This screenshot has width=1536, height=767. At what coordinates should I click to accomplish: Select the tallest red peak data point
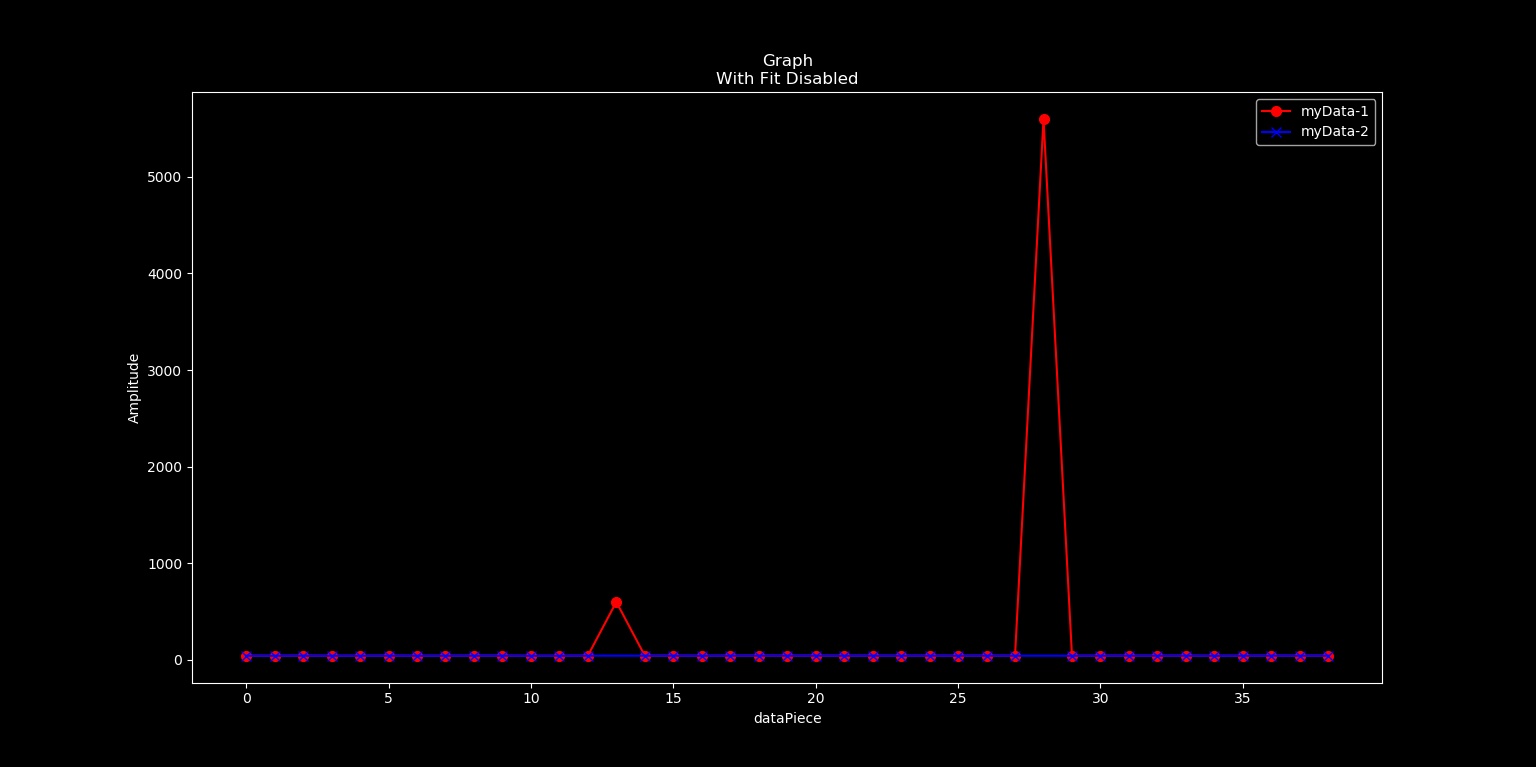(x=1044, y=119)
